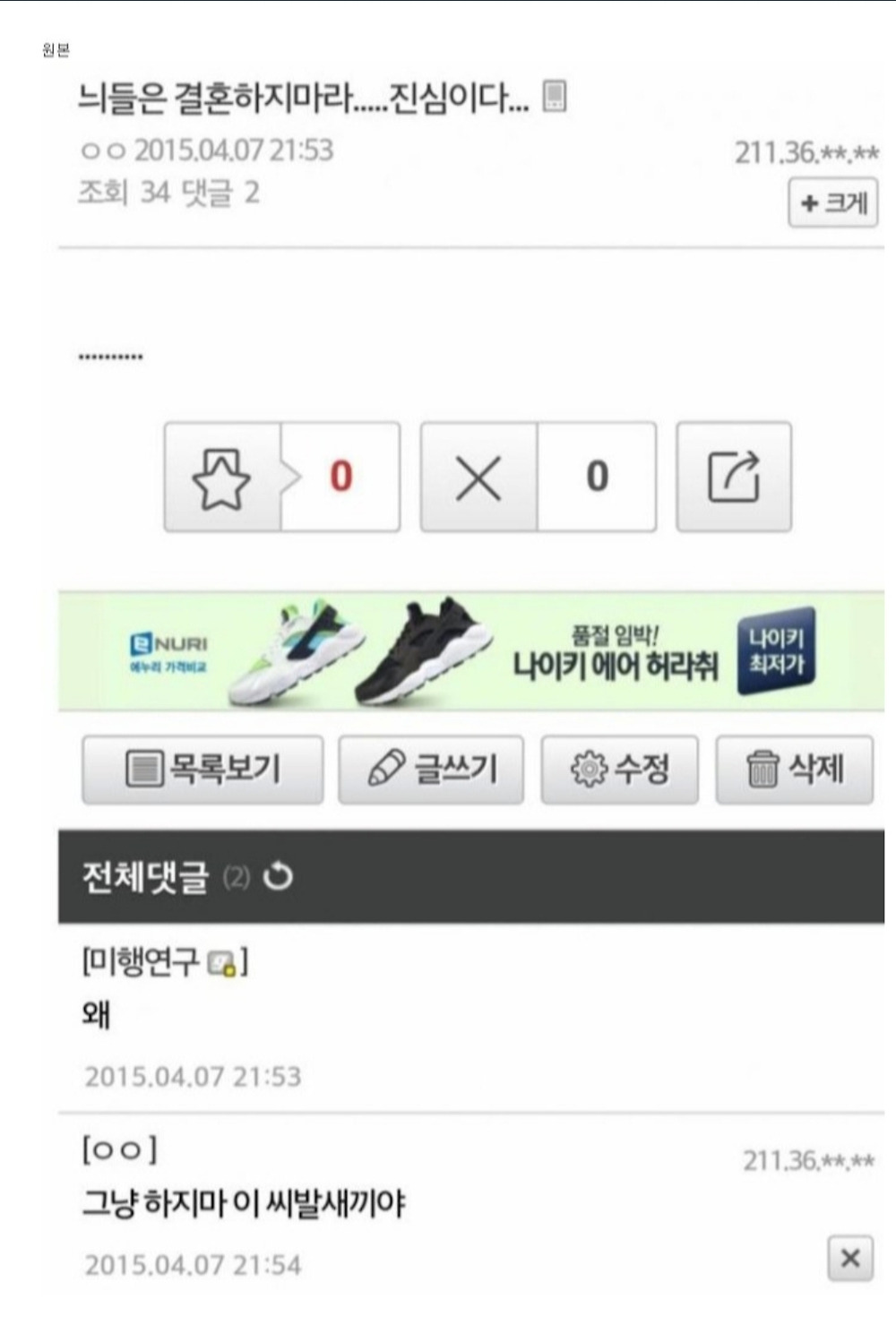Click the ENURI logo in banner
Viewport: 896px width, 1342px height.
coord(168,651)
